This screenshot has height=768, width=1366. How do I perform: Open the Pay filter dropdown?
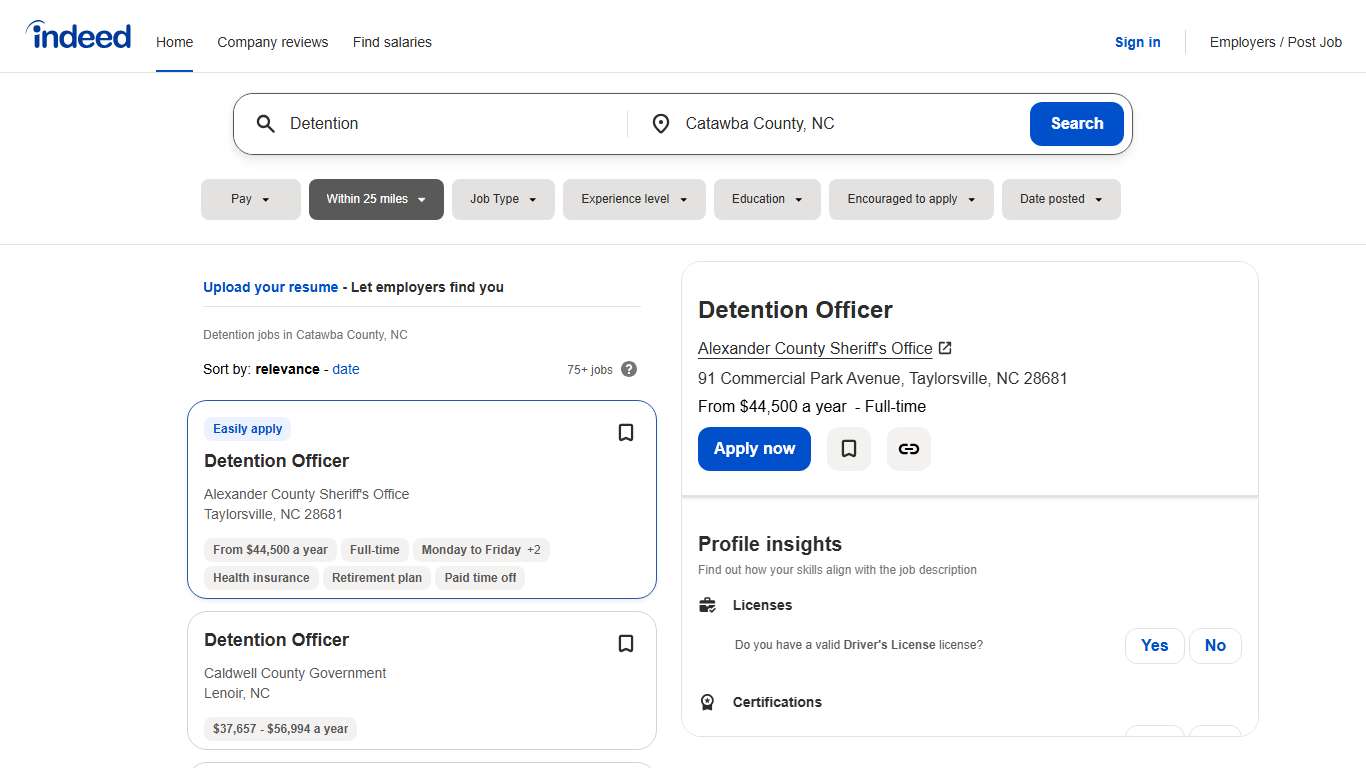point(250,199)
